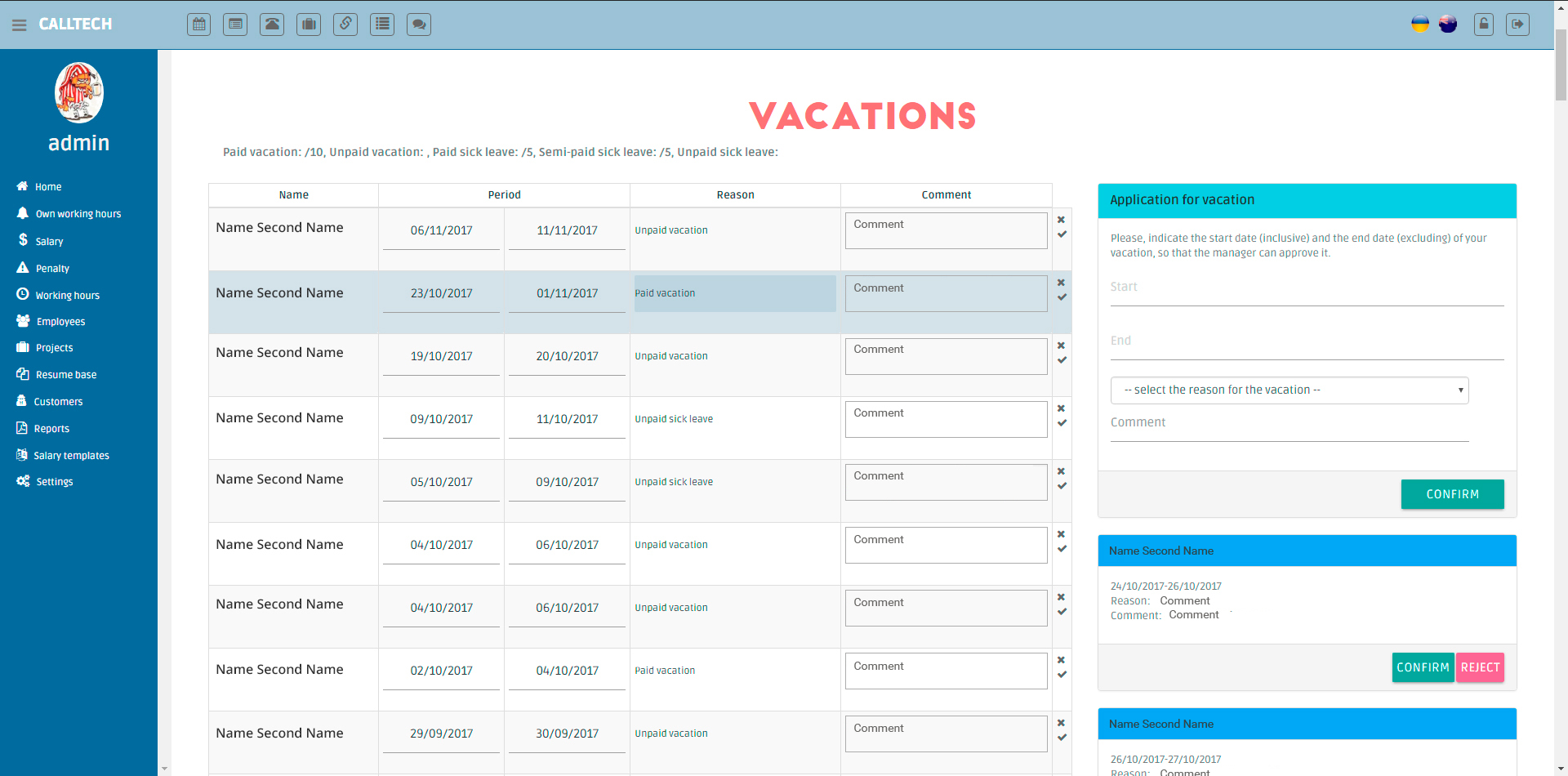Reject the 23/10/2017 vacation row with X
Image resolution: width=1568 pixels, height=776 pixels.
pyautogui.click(x=1061, y=283)
